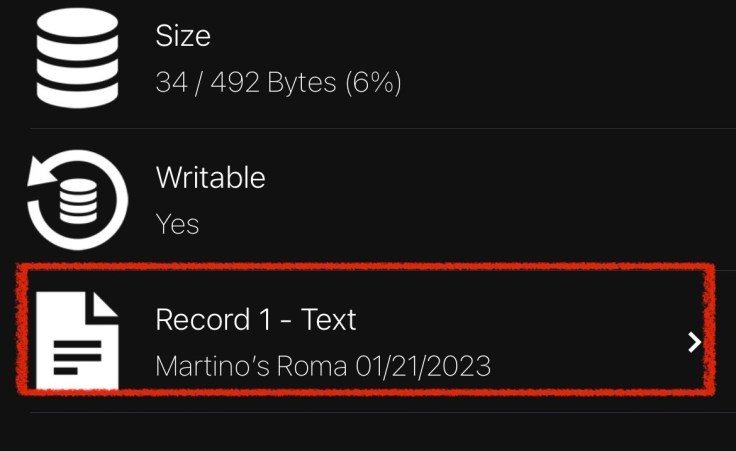Image resolution: width=736 pixels, height=451 pixels.
Task: Click the "(6%)" usage percentage
Action: point(373,82)
